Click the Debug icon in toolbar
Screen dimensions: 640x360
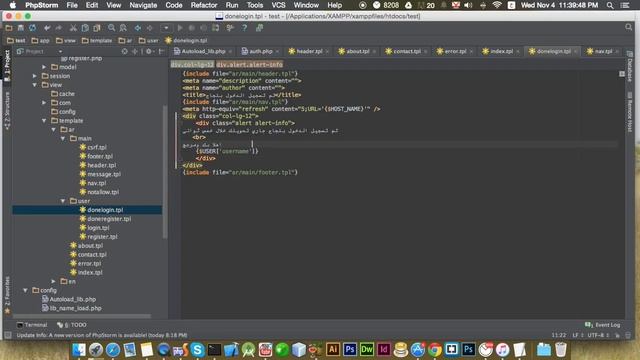pyautogui.click(x=191, y=28)
